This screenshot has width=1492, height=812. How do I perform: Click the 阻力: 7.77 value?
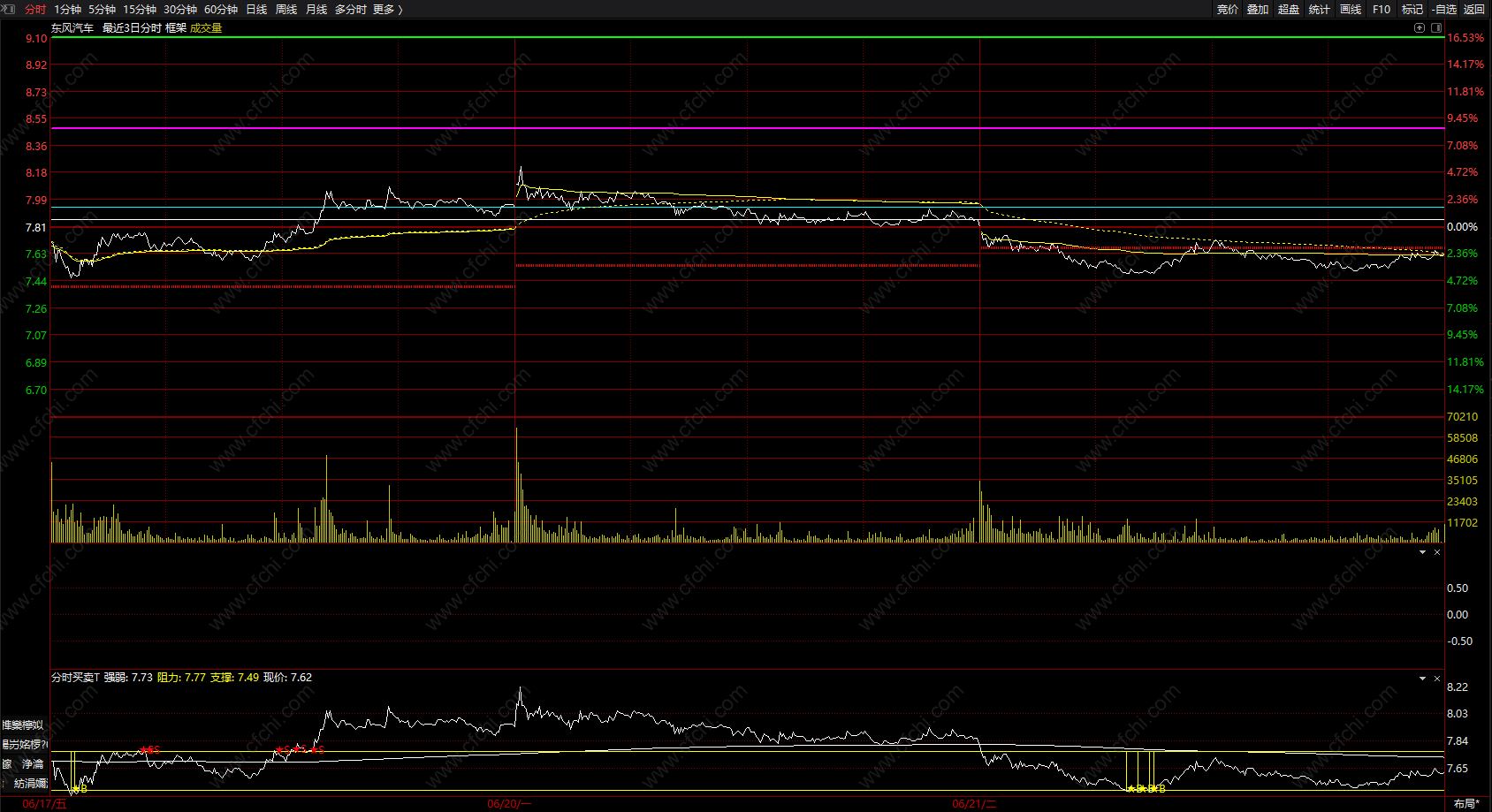click(181, 678)
